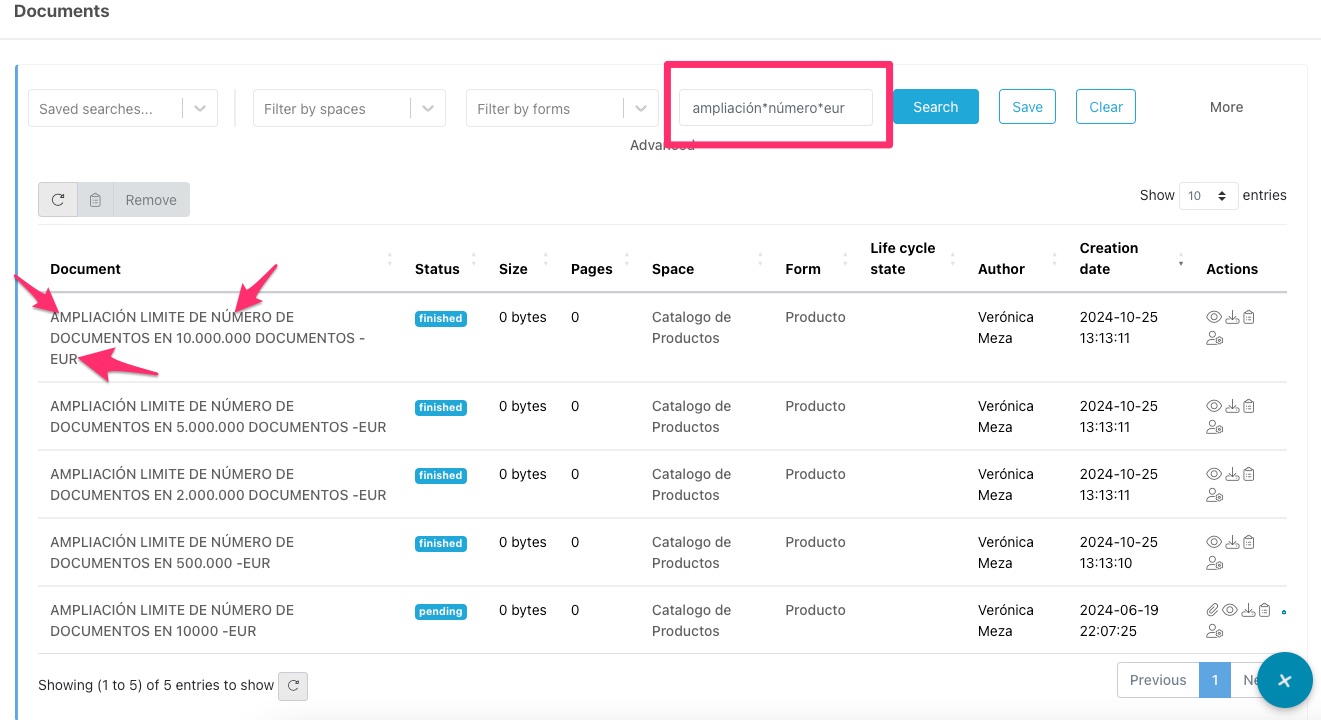1321x720 pixels.
Task: Download the 10.000.000 DOCUMENTOS document
Action: pos(1232,318)
